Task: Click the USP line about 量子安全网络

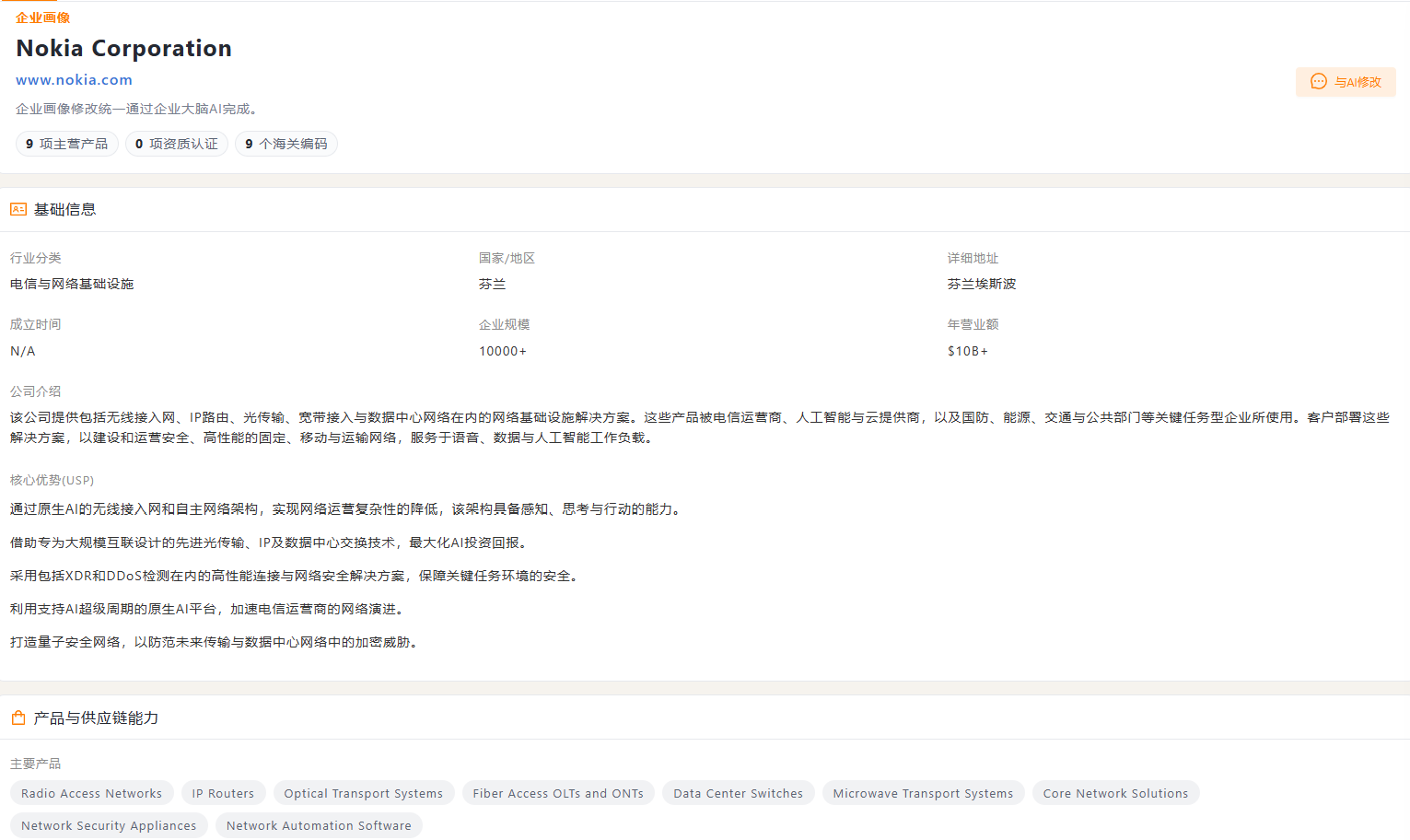Action: pyautogui.click(x=216, y=642)
